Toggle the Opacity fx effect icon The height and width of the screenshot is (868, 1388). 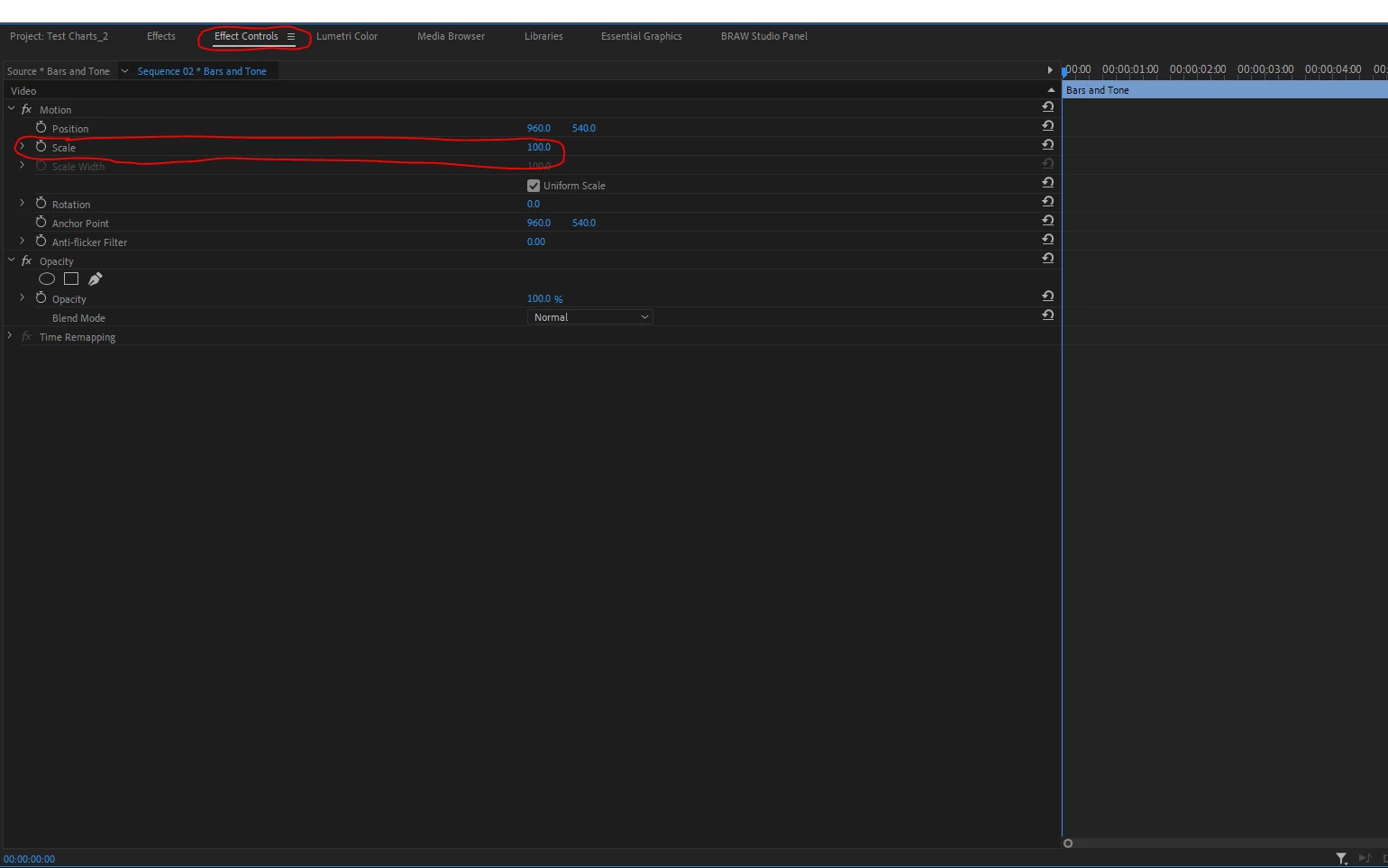(x=27, y=260)
